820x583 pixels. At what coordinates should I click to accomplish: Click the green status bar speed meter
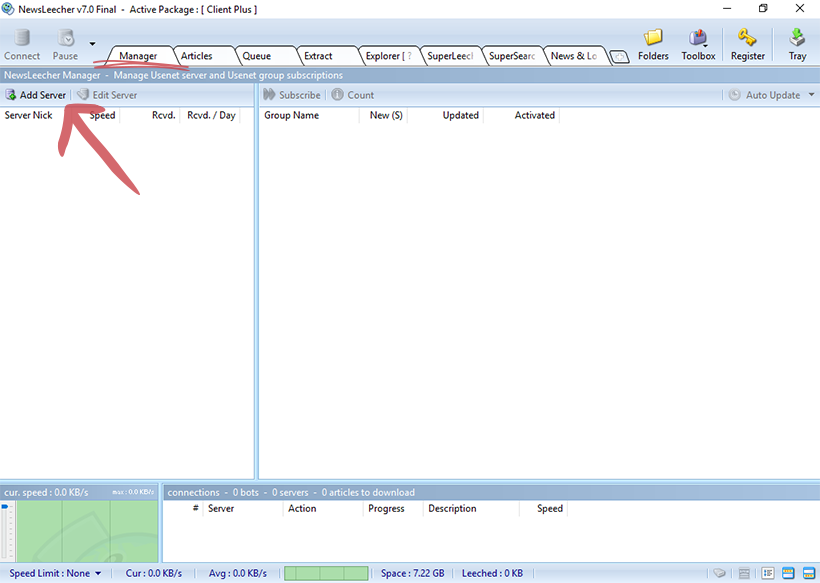[x=326, y=574]
